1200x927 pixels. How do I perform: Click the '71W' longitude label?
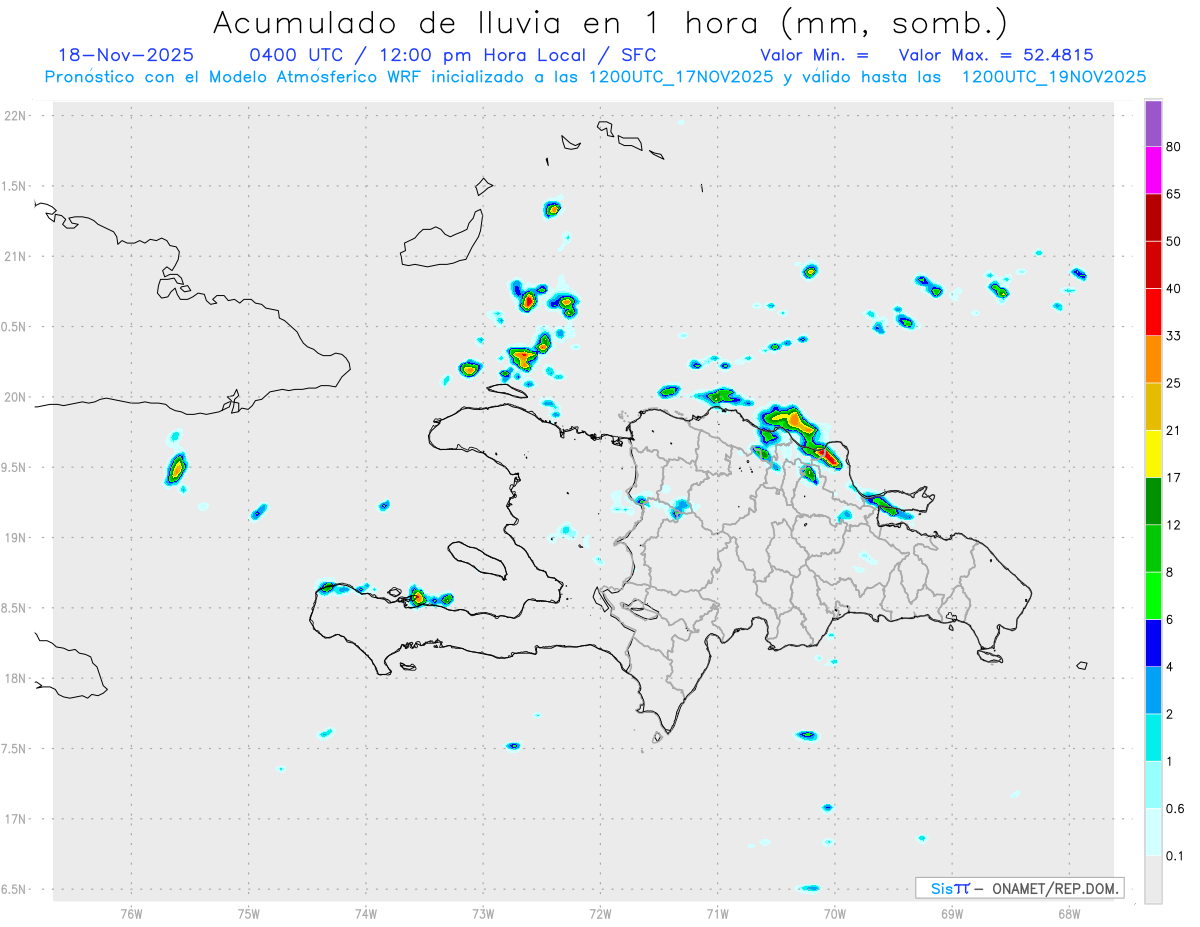click(717, 913)
